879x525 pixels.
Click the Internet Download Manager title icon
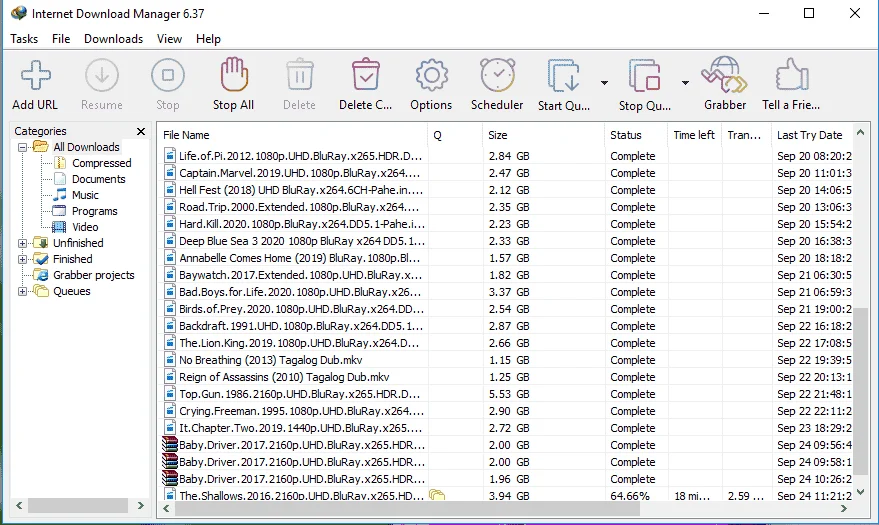tap(18, 13)
